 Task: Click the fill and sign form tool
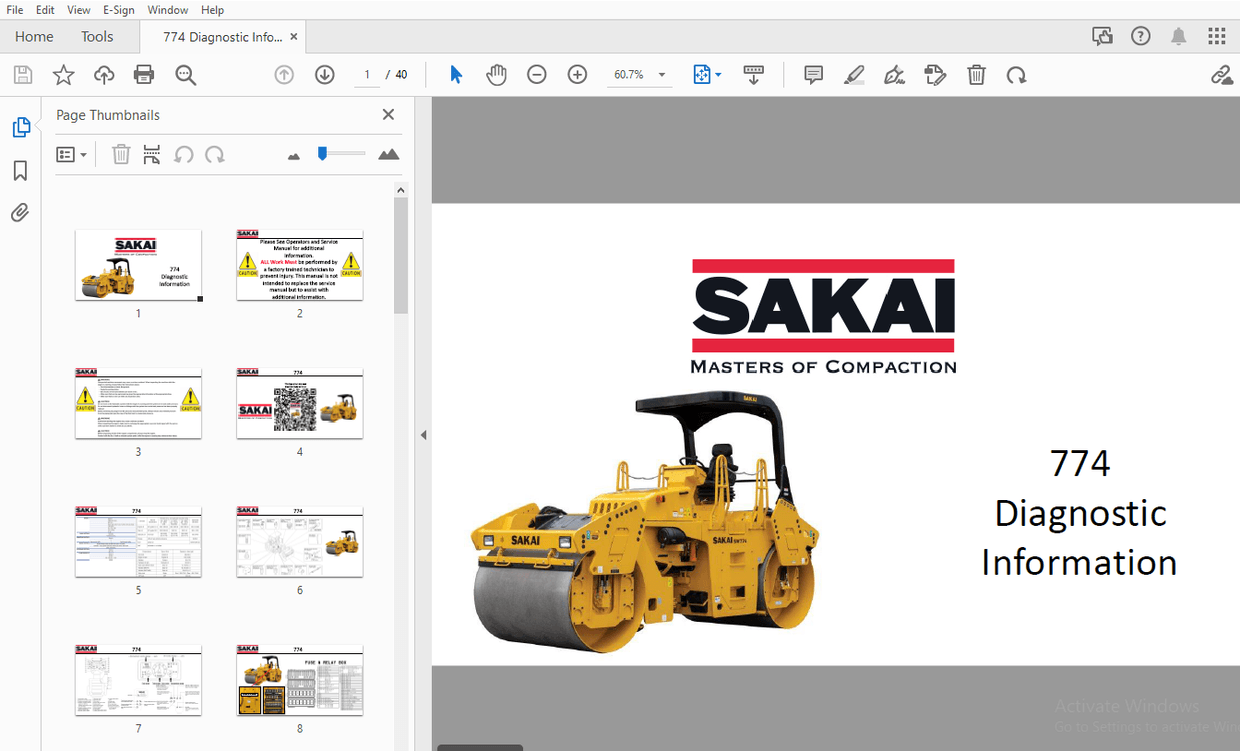[x=935, y=75]
